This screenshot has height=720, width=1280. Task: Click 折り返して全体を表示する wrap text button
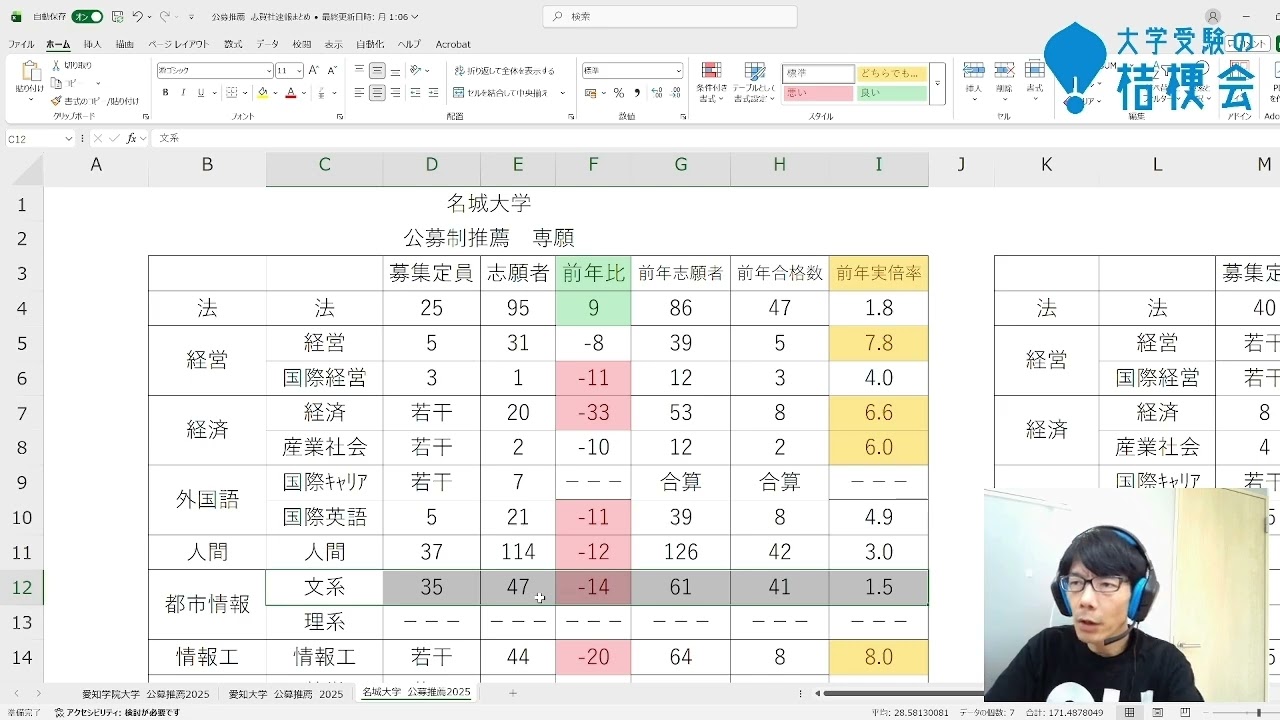[504, 71]
